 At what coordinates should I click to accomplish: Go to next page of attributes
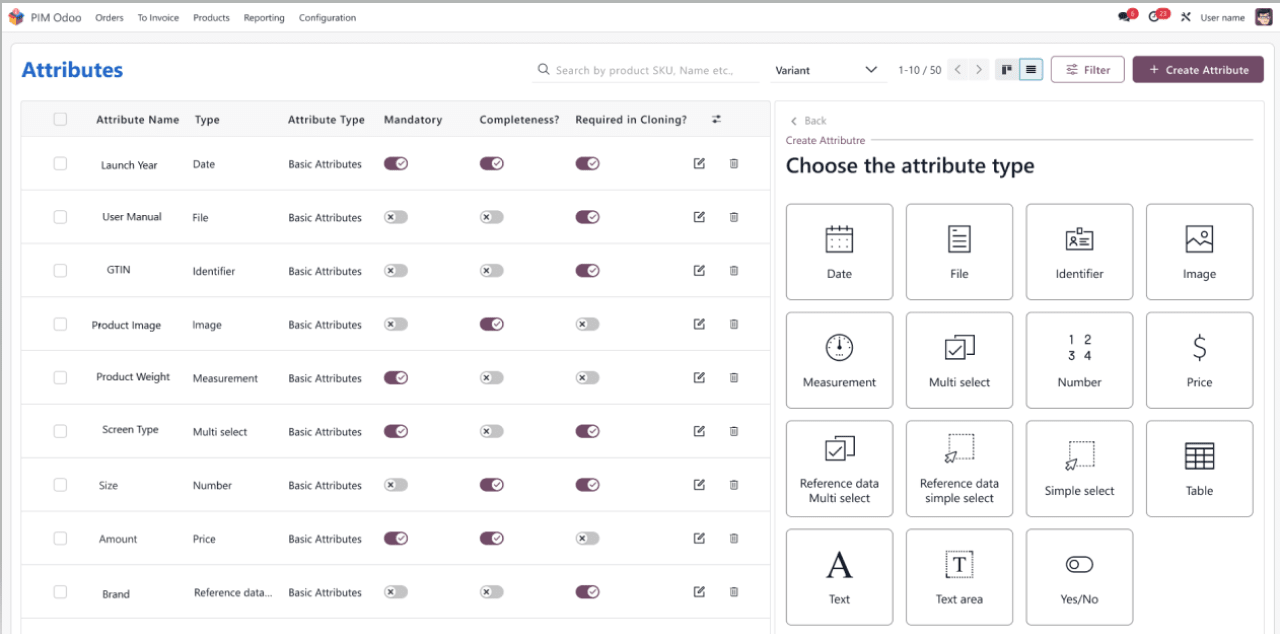click(979, 70)
